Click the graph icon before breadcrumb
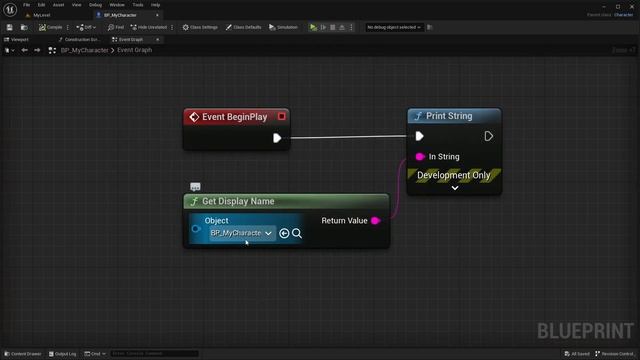Screen dimensions: 640x360 pyautogui.click(x=52, y=50)
